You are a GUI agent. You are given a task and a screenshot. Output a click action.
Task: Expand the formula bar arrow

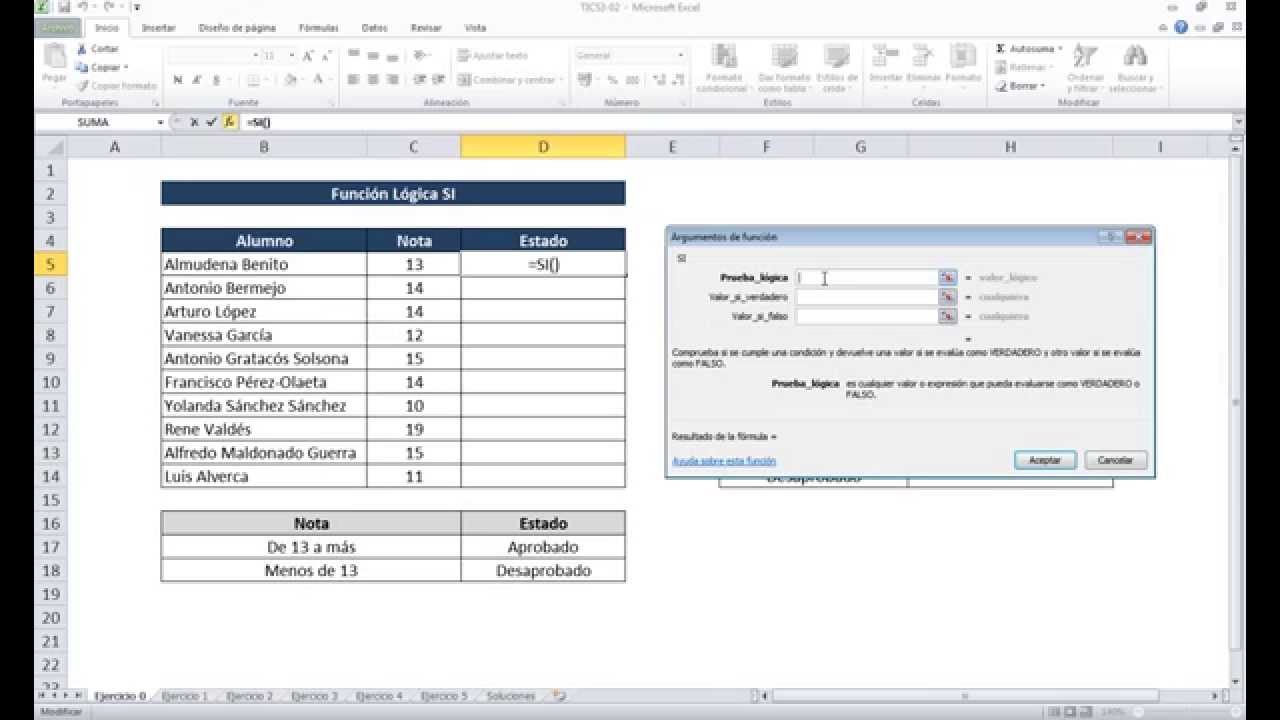1239,122
